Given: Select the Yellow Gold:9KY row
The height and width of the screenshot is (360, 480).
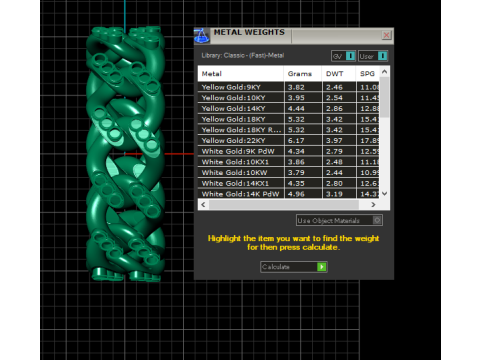Looking at the screenshot, I should [x=289, y=87].
